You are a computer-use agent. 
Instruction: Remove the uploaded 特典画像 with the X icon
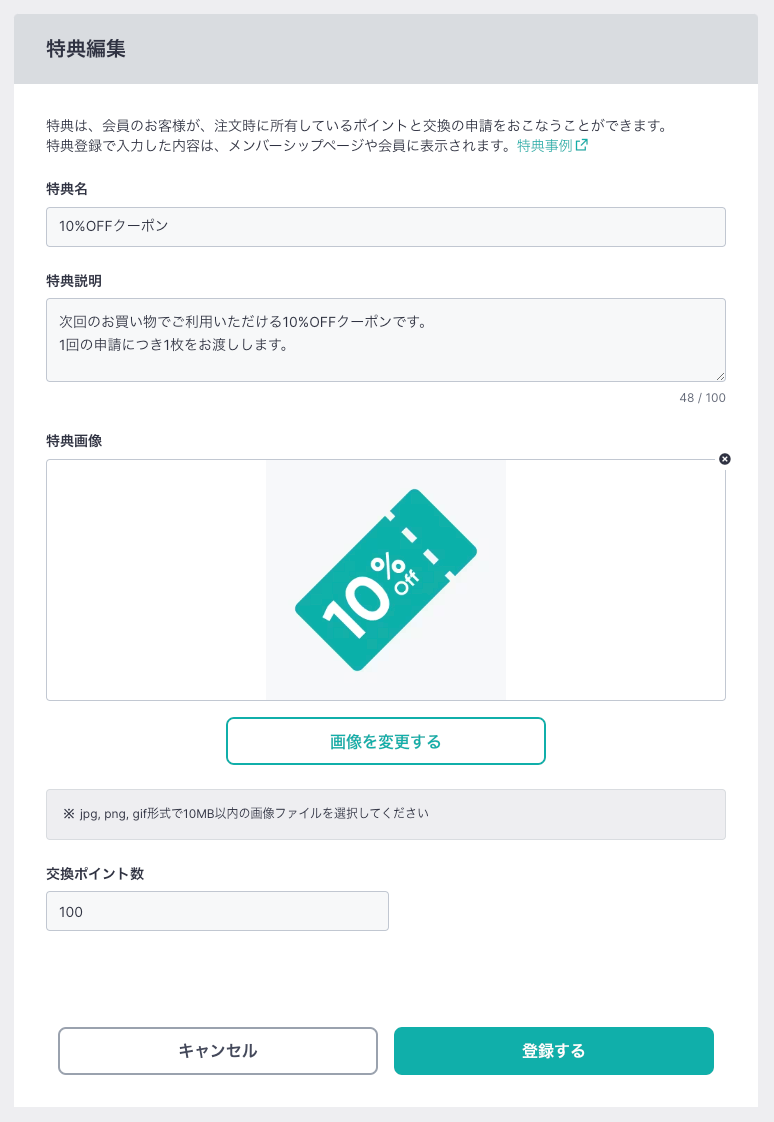click(x=725, y=459)
